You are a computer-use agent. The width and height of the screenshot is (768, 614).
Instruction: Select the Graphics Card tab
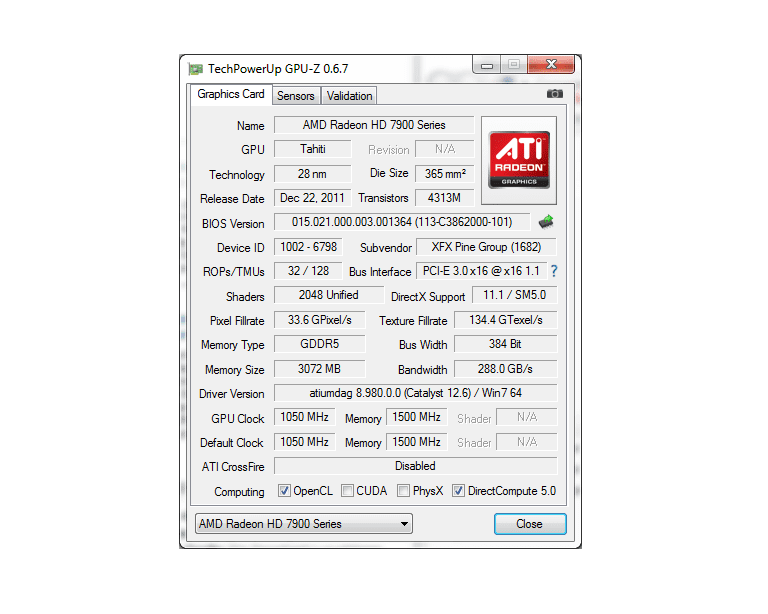pyautogui.click(x=231, y=94)
